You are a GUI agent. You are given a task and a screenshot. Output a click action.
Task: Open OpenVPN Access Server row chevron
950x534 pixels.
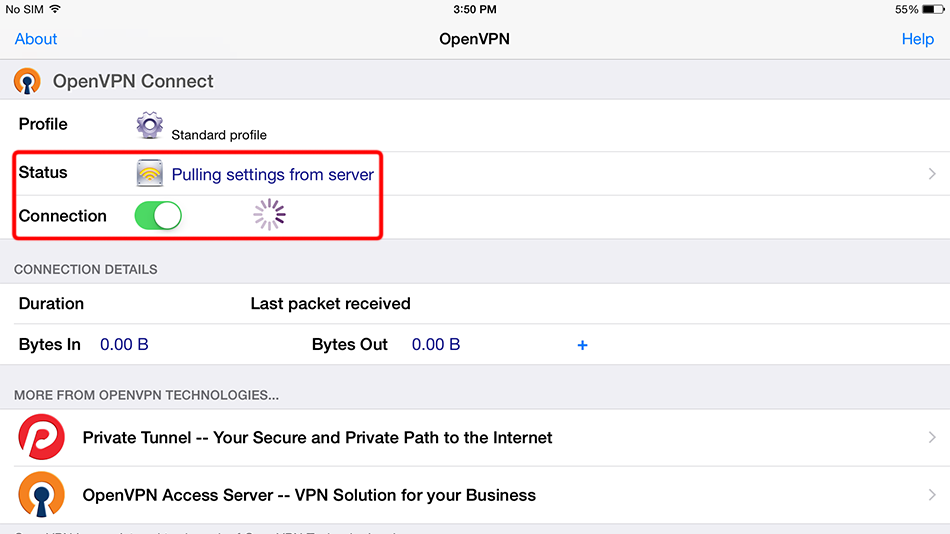pos(931,495)
